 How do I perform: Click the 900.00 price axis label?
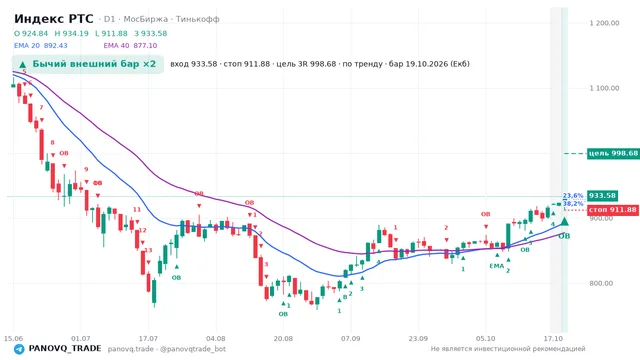click(x=601, y=219)
